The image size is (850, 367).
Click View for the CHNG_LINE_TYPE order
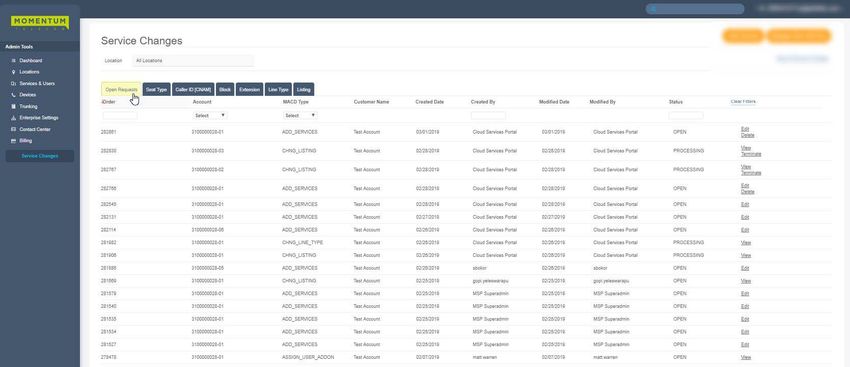click(x=745, y=242)
